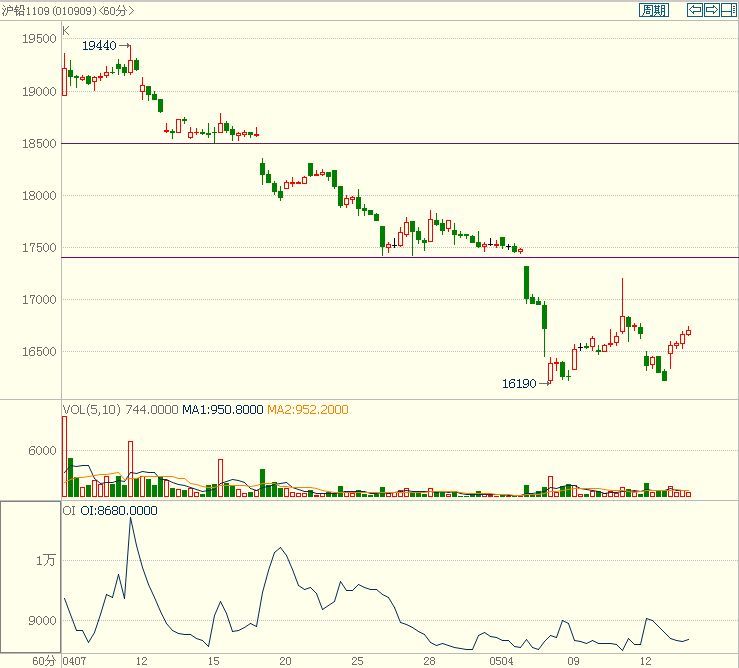Click the 18000 price axis label

coord(39,196)
